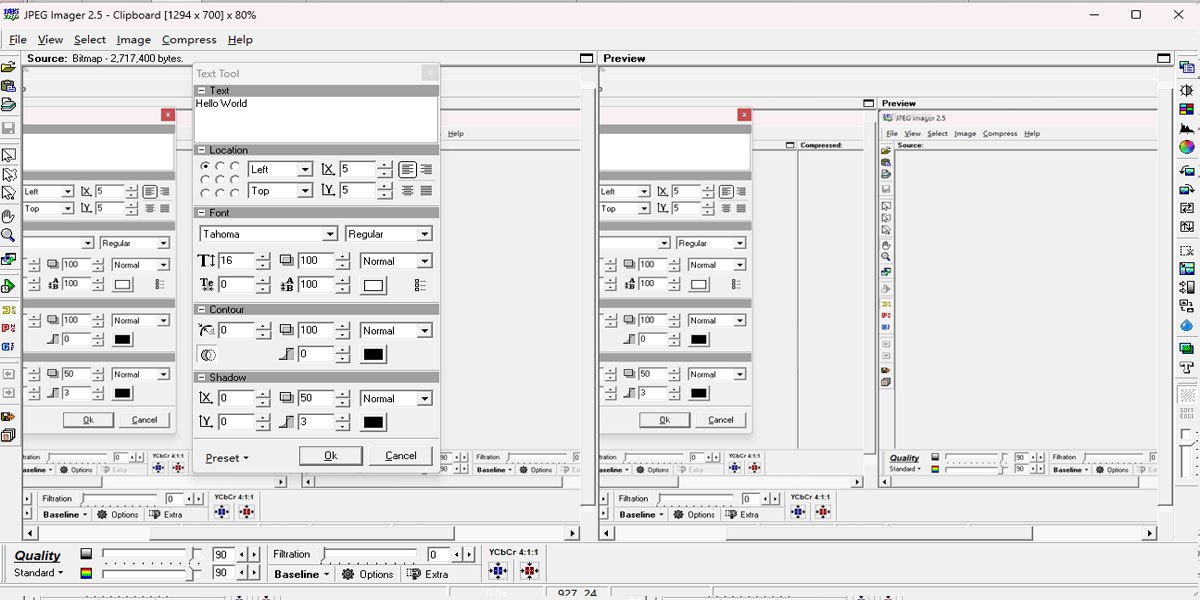Open the histogram levels tool
The height and width of the screenshot is (600, 1200).
pyautogui.click(x=1187, y=128)
